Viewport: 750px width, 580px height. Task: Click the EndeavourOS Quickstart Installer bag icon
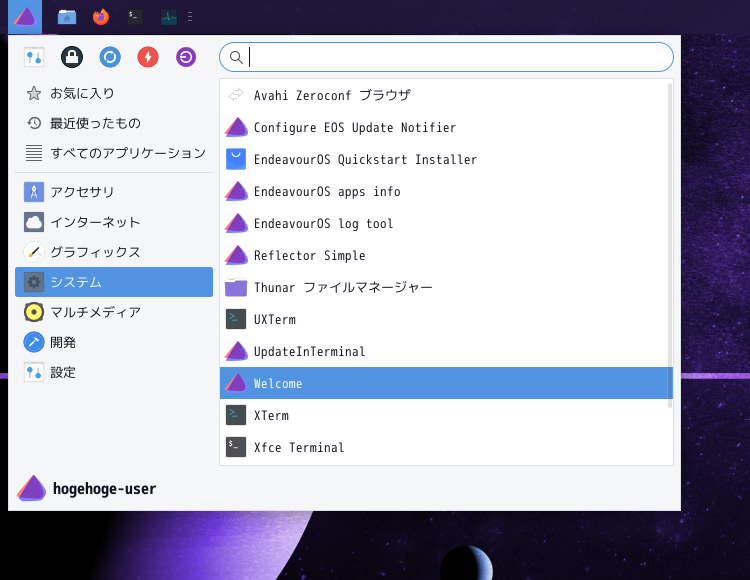tap(236, 159)
